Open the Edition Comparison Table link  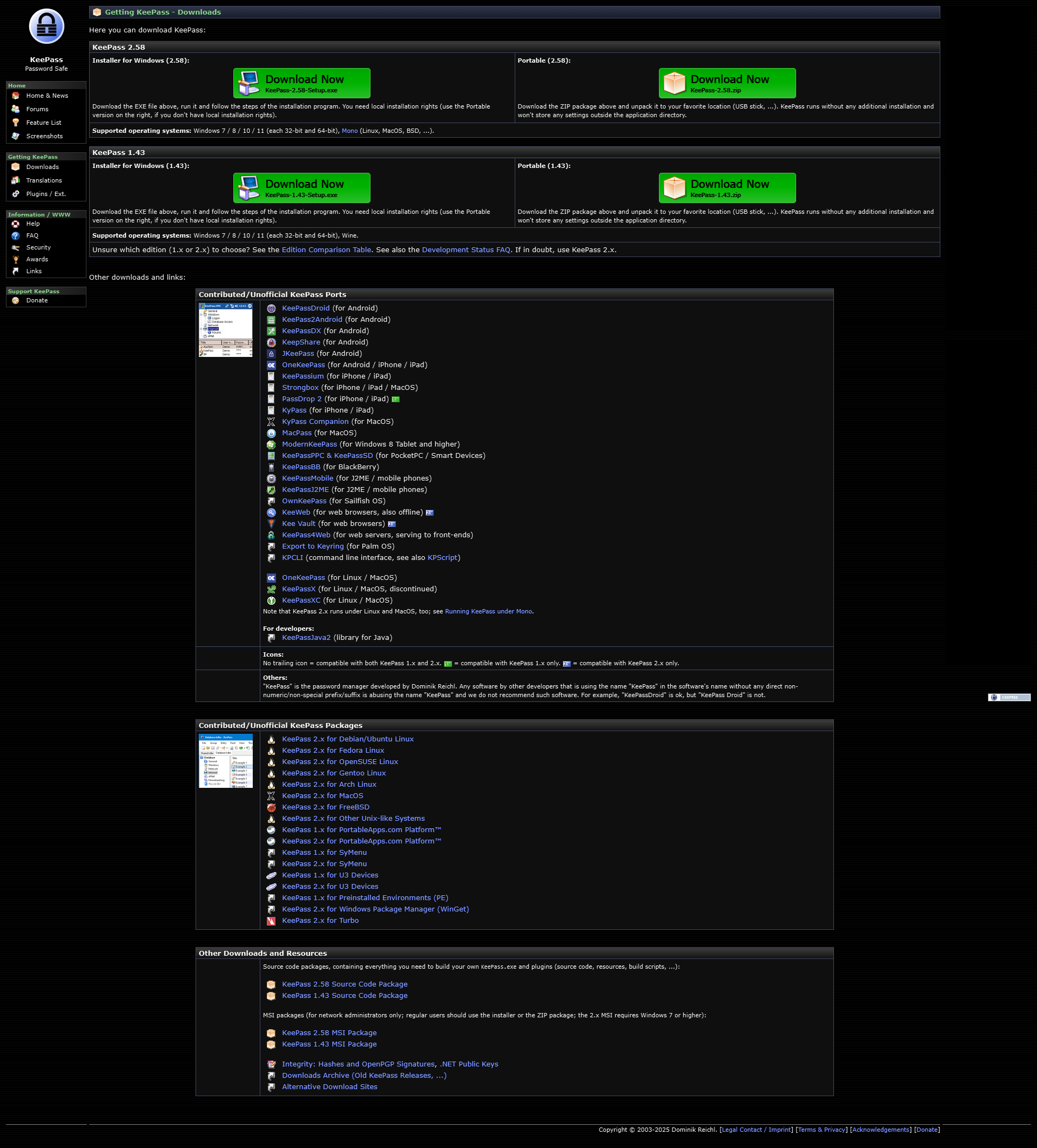(326, 250)
